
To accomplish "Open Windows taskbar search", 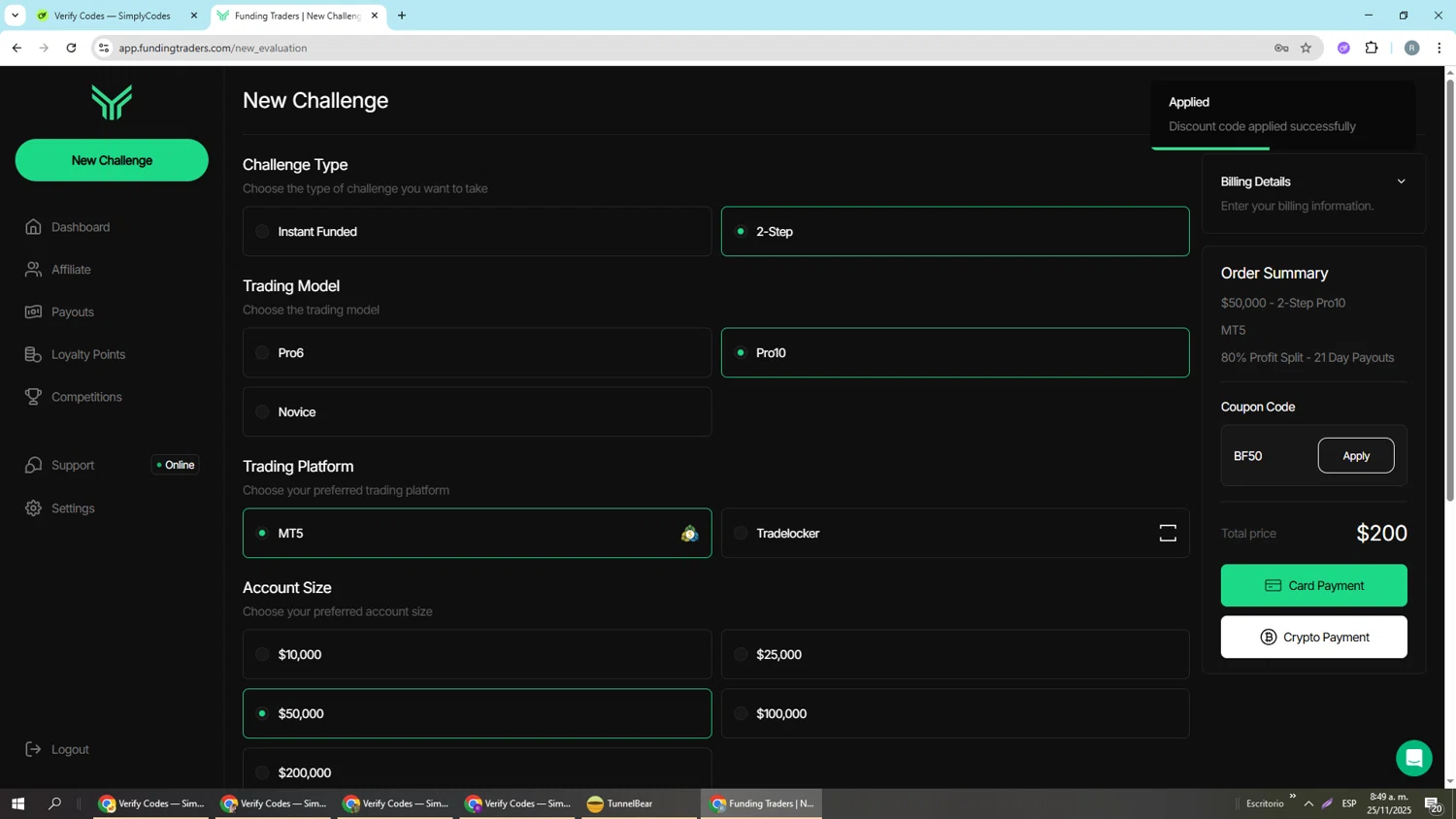I will coord(54,803).
